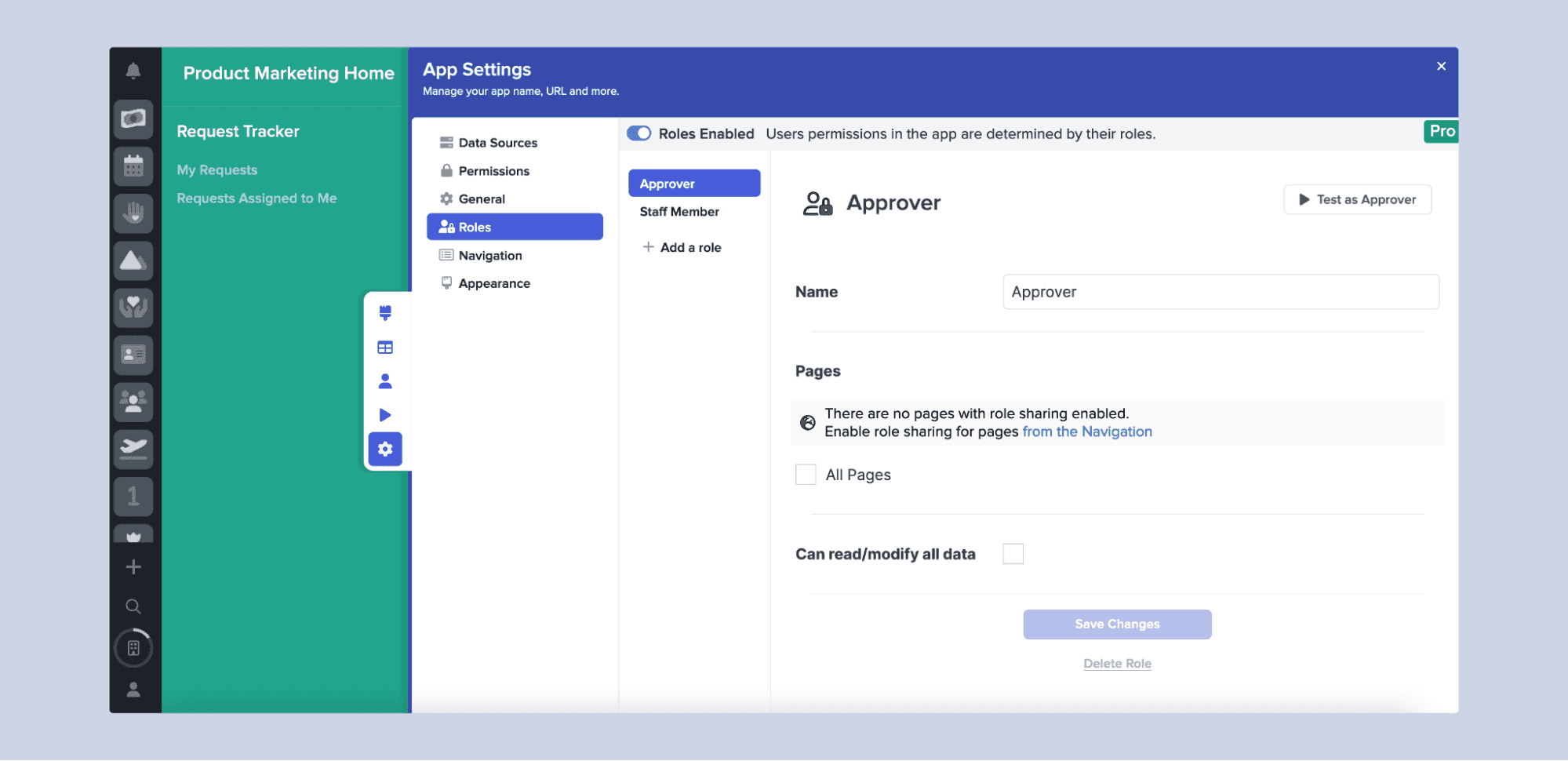Viewport: 1568px width, 761px height.
Task: Click the search magnifier icon
Action: (133, 606)
